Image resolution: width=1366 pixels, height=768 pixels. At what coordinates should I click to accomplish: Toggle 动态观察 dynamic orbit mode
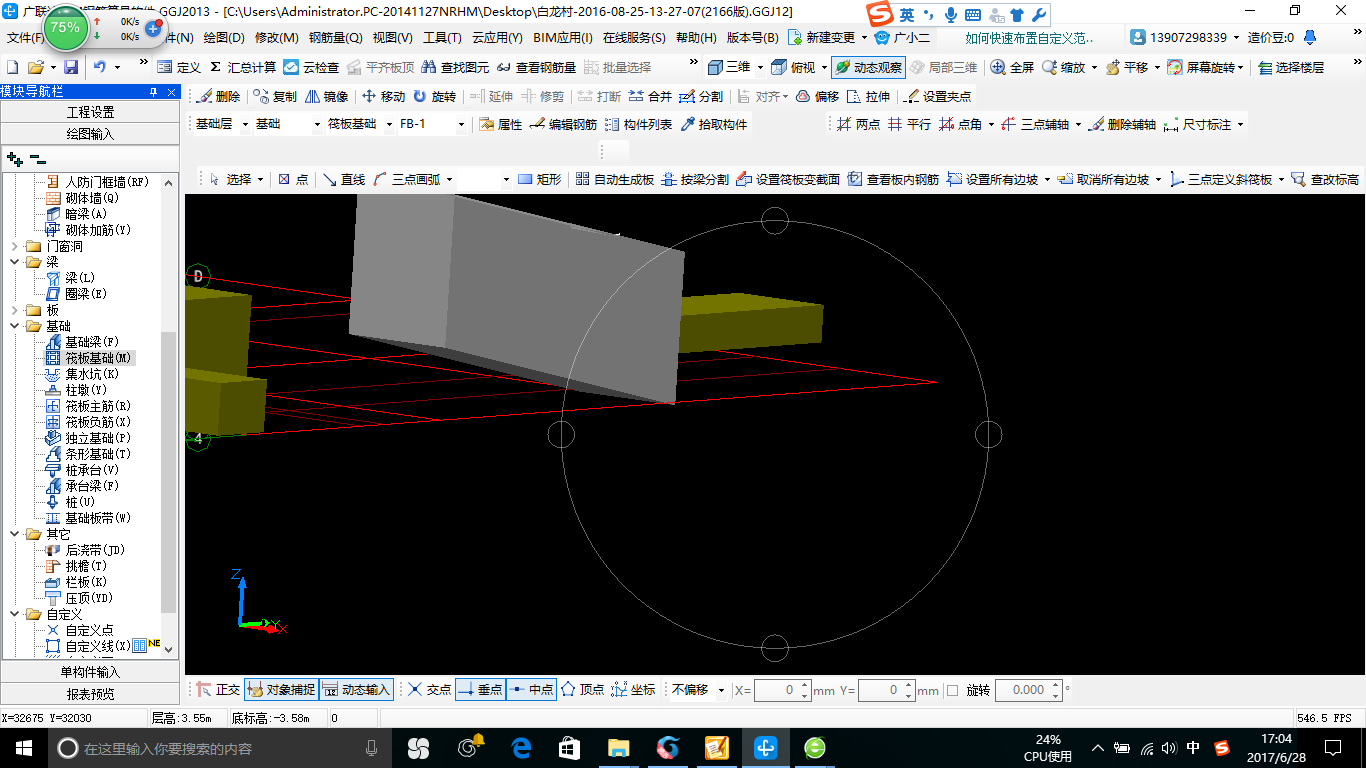868,67
